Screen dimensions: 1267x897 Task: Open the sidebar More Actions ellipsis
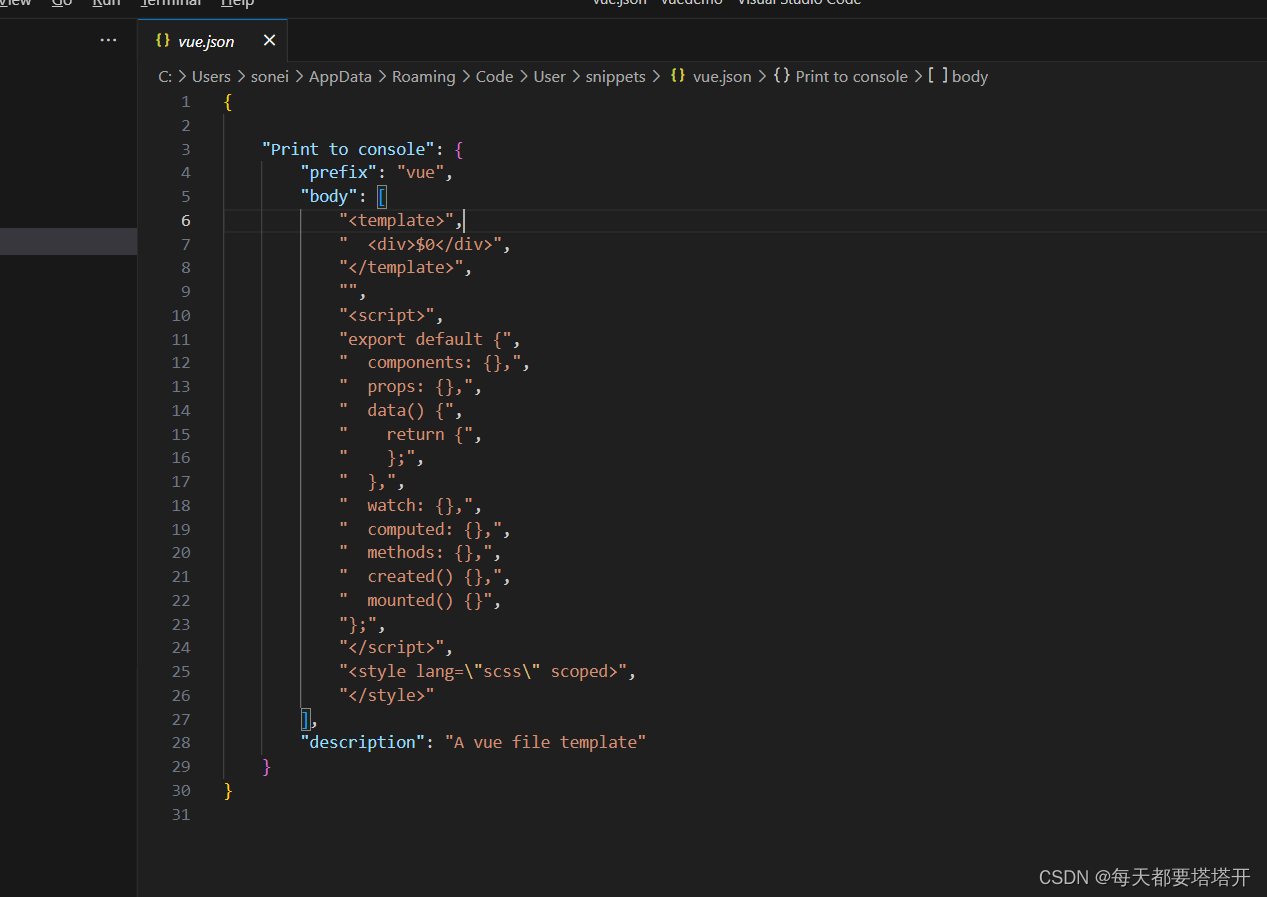coord(108,40)
